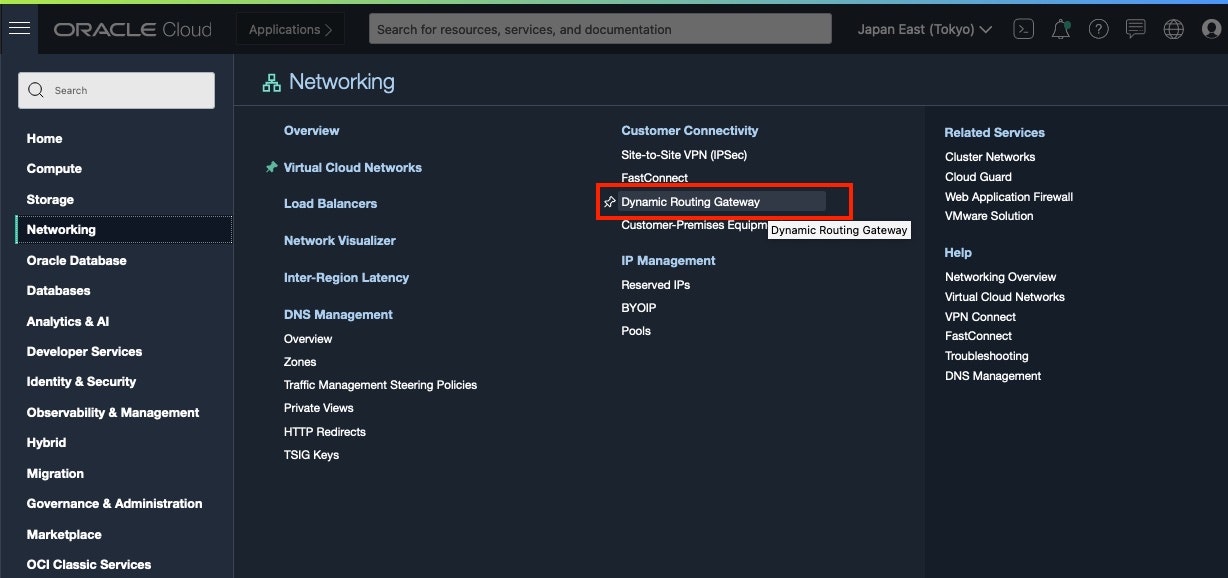1228x578 pixels.
Task: Open the support chat icon
Action: [1135, 30]
